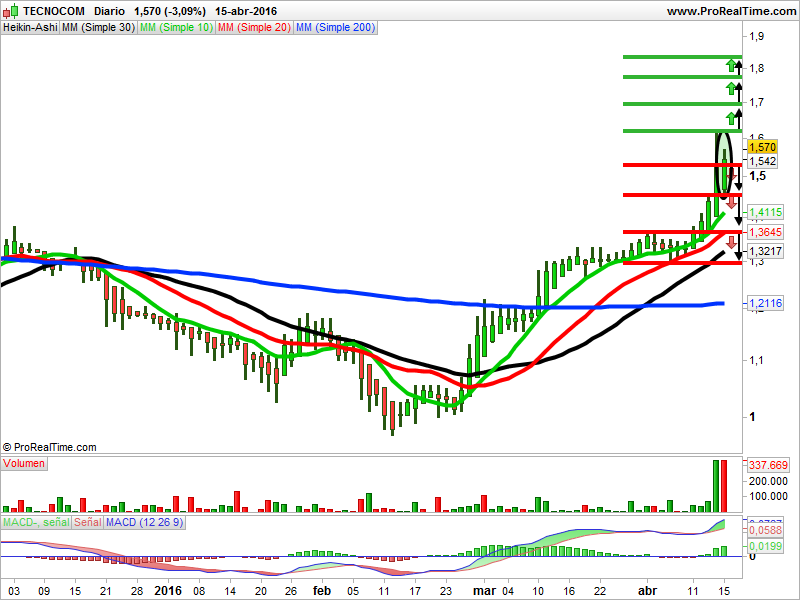Click the 1,542 price tag on axis
The width and height of the screenshot is (800, 600).
click(x=763, y=161)
